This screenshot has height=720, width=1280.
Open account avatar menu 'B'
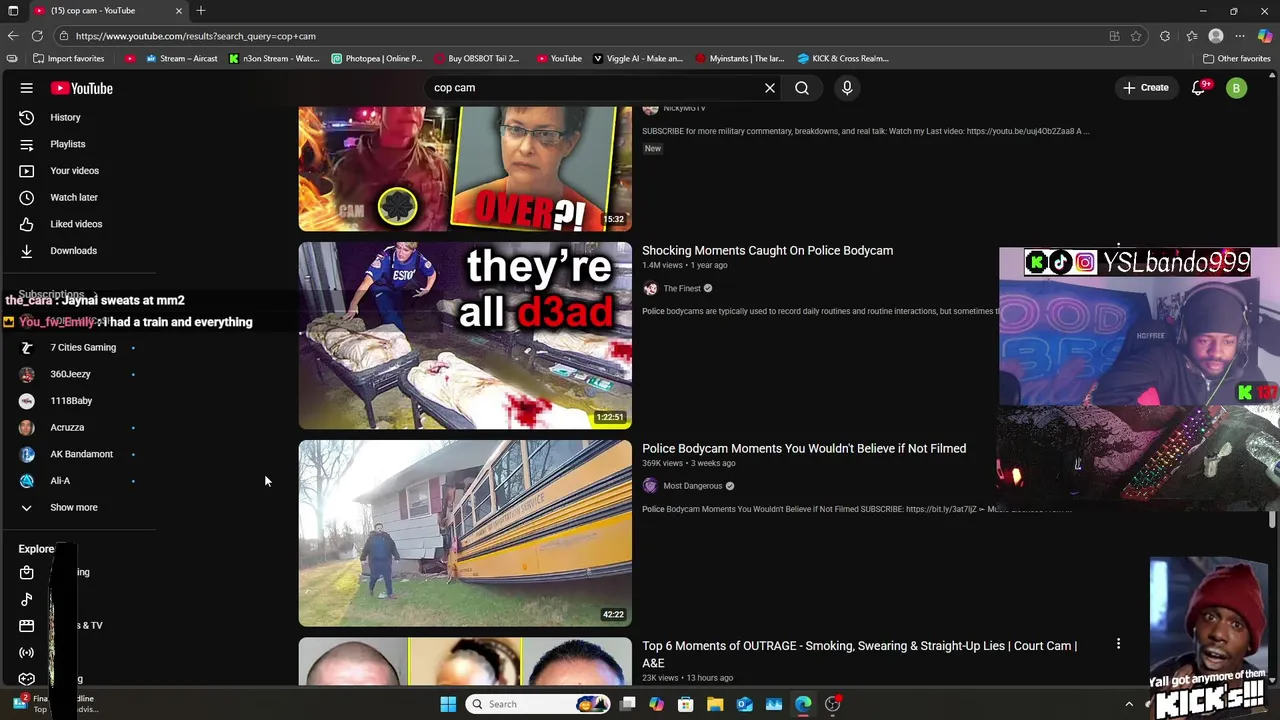pos(1236,88)
